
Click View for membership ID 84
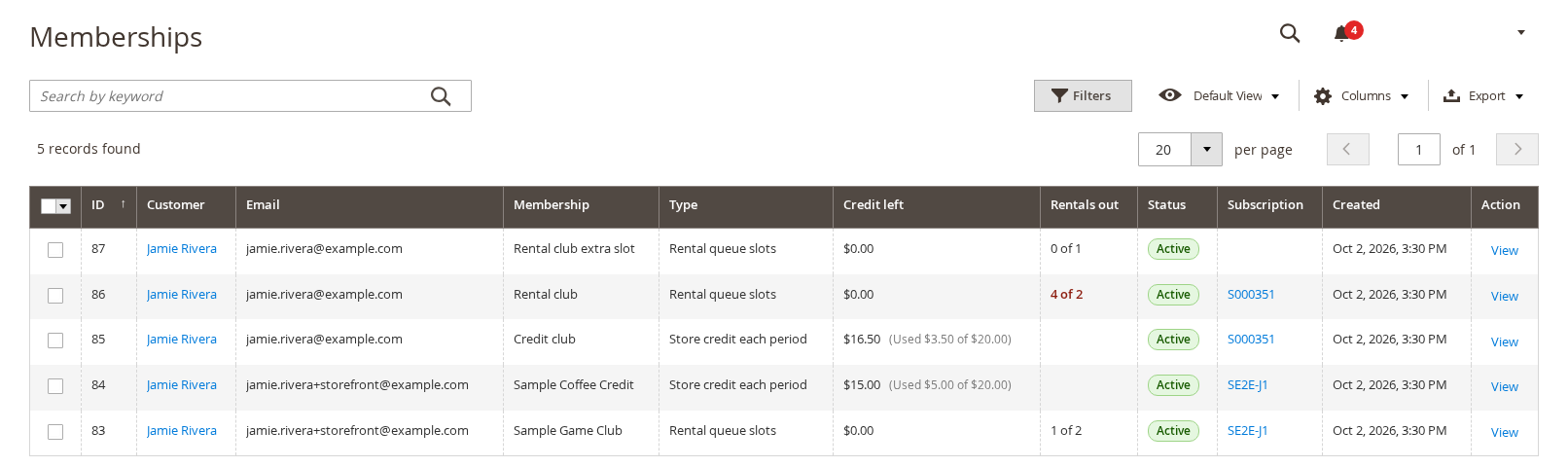(1505, 387)
